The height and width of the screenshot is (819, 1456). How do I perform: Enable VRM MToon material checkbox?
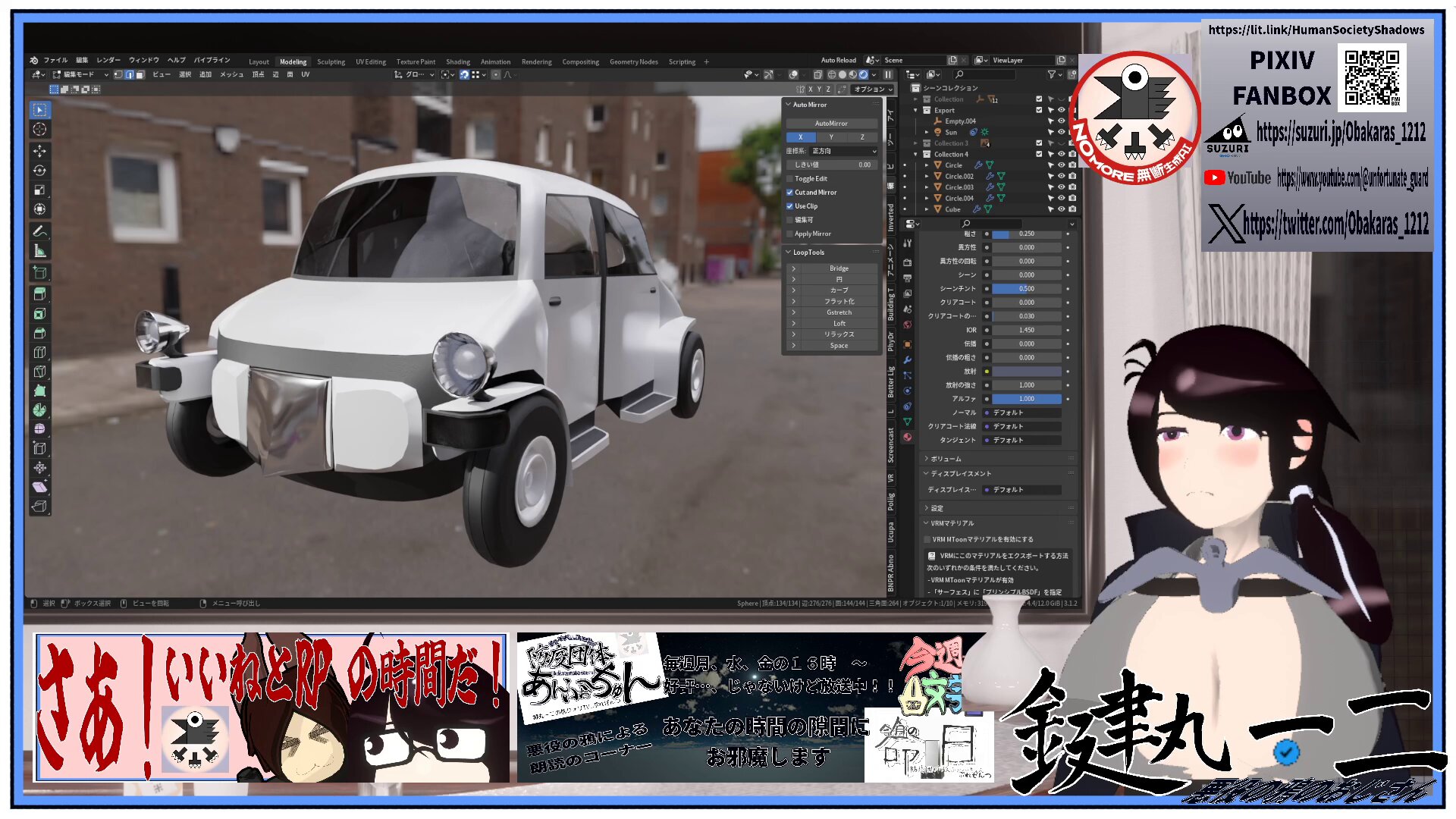[x=927, y=540]
